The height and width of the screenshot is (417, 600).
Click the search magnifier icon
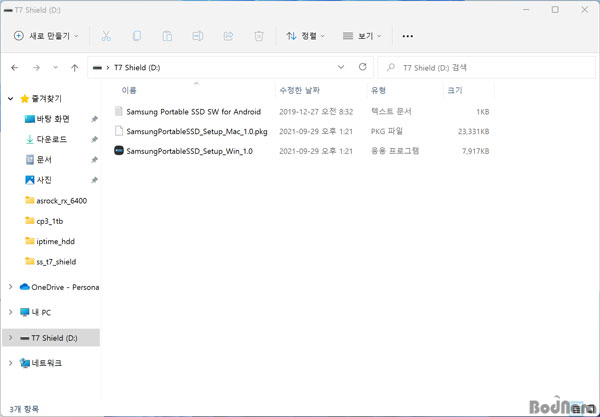tap(391, 67)
